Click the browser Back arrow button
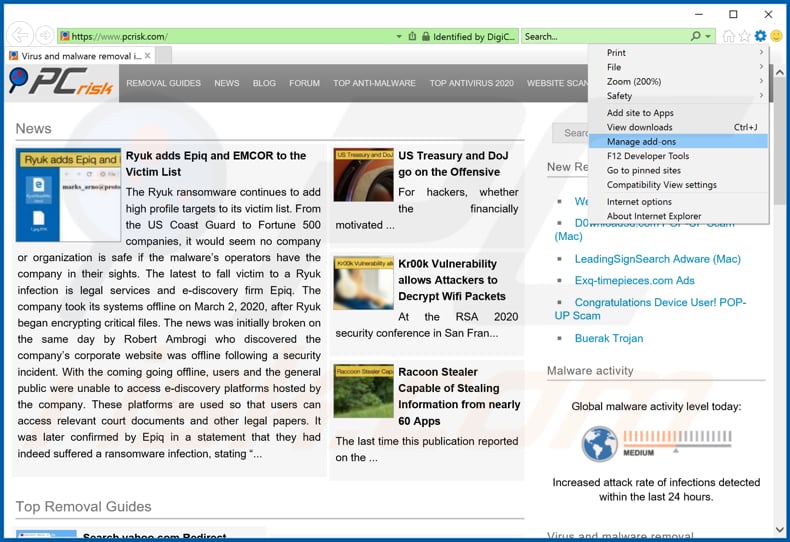 (x=18, y=36)
